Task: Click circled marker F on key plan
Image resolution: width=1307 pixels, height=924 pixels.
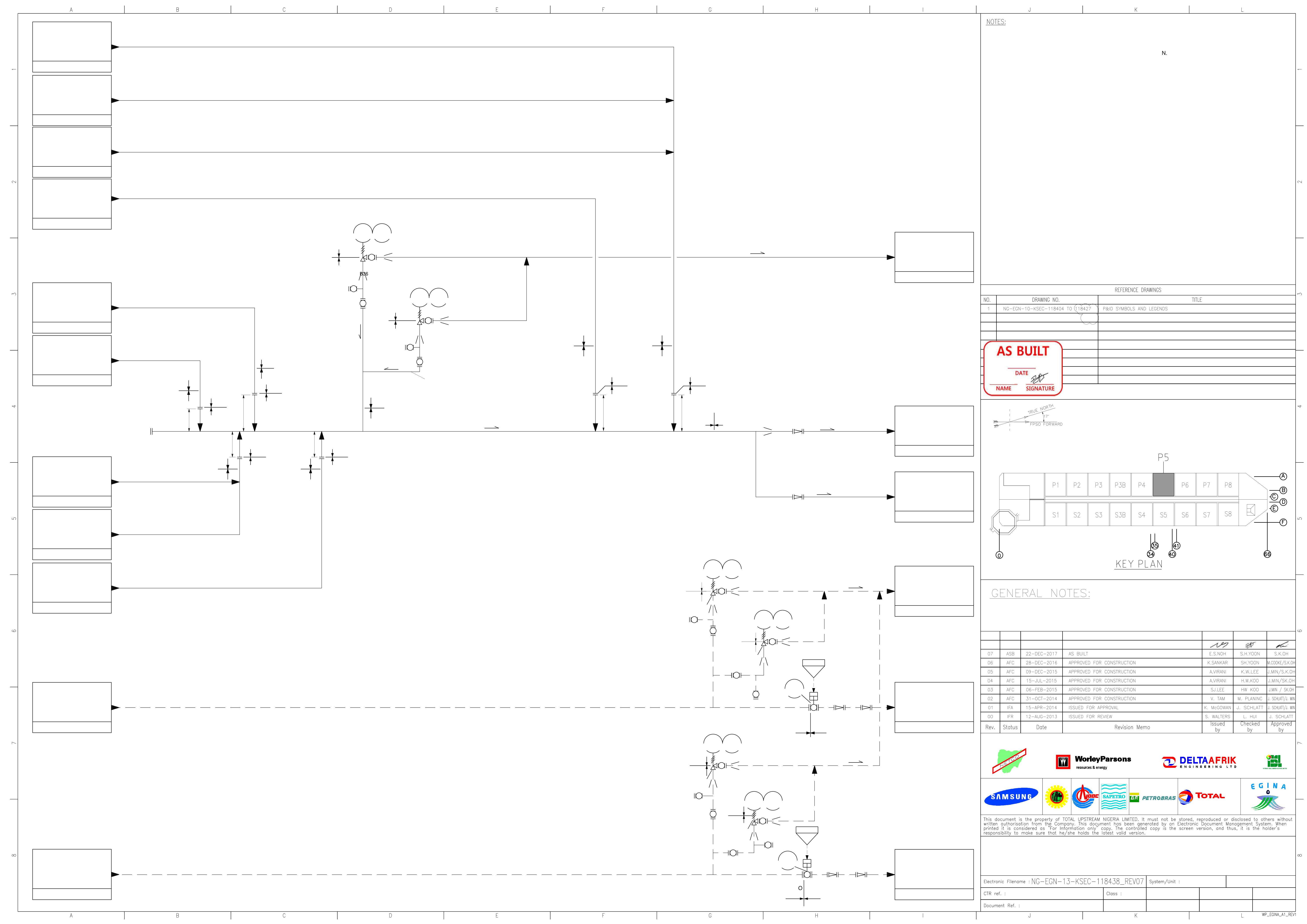Action: point(1283,522)
